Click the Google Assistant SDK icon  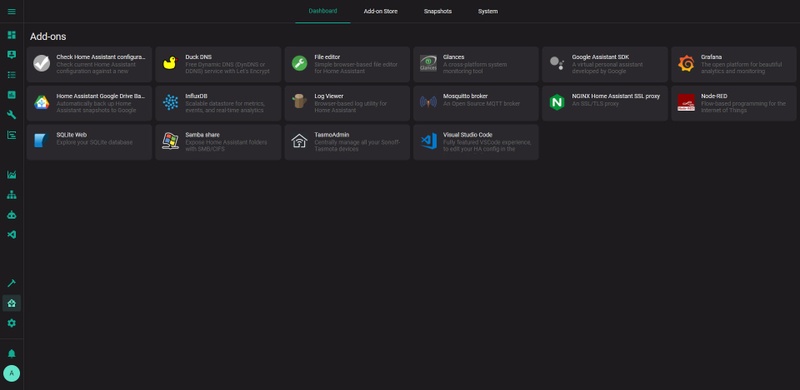(x=557, y=63)
